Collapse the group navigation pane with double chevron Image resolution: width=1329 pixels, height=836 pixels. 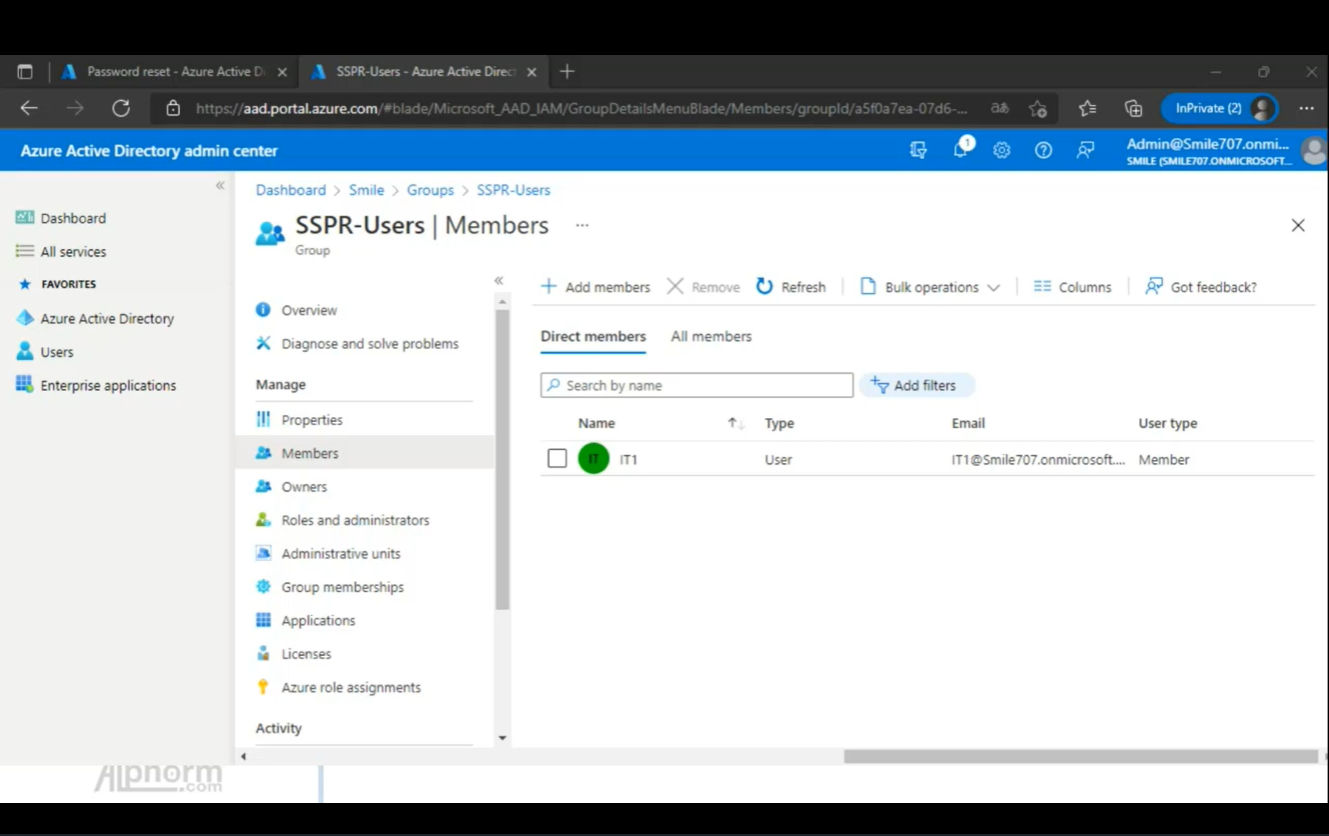[499, 281]
